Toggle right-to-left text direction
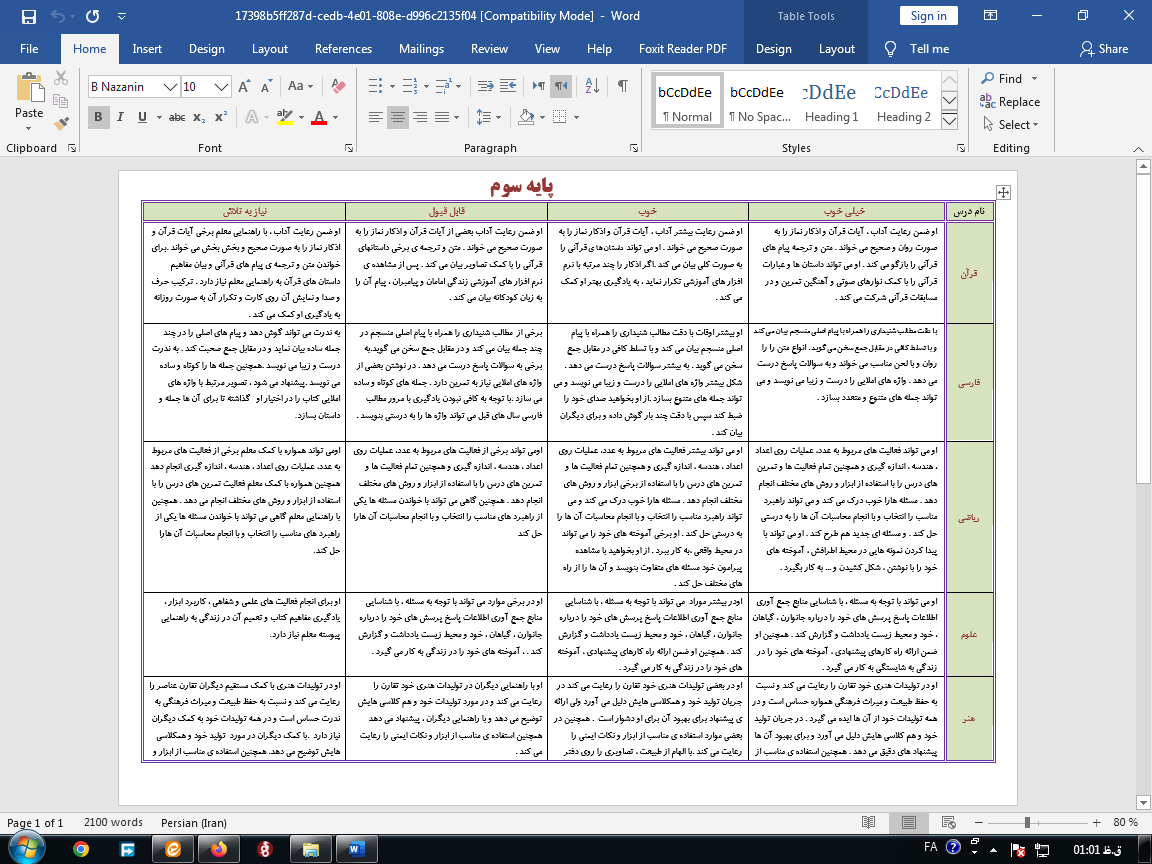1152x864 pixels. click(561, 86)
